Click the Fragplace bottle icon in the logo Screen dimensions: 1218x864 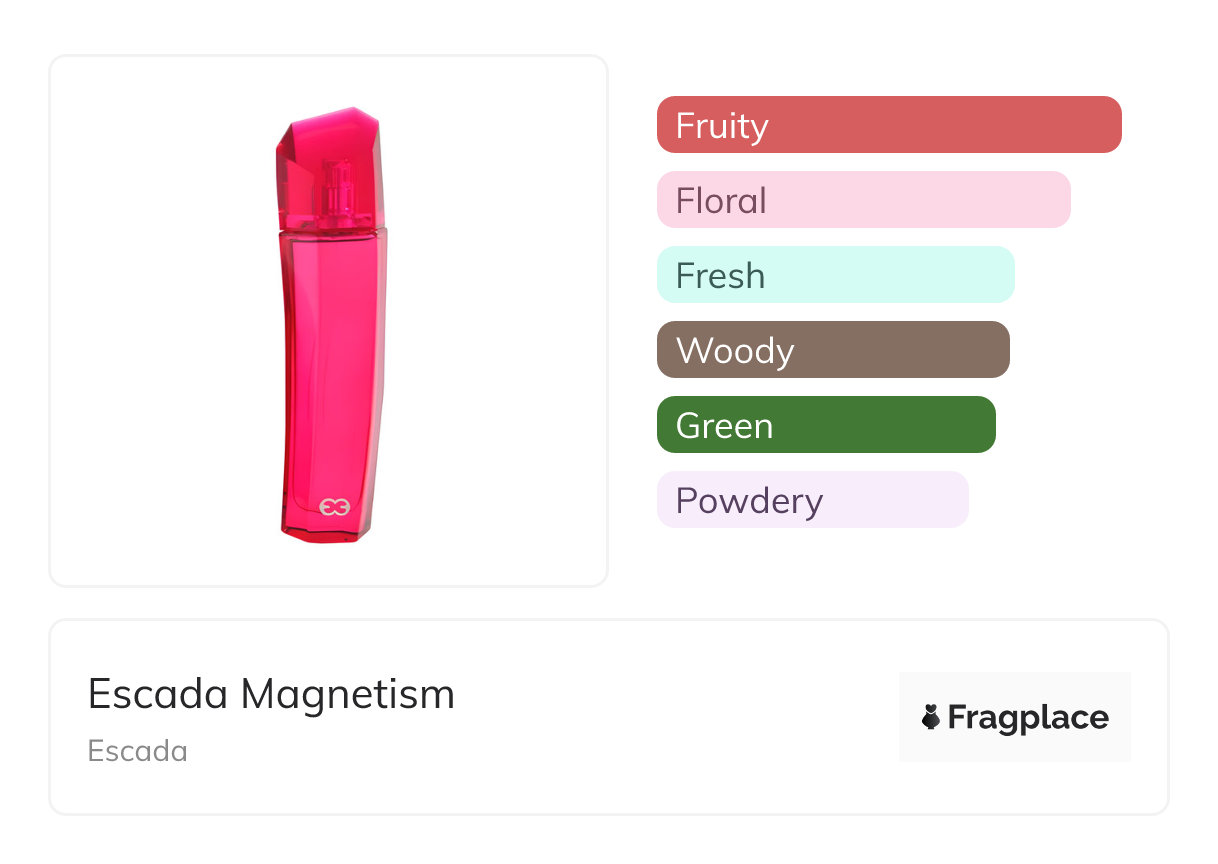pos(931,717)
